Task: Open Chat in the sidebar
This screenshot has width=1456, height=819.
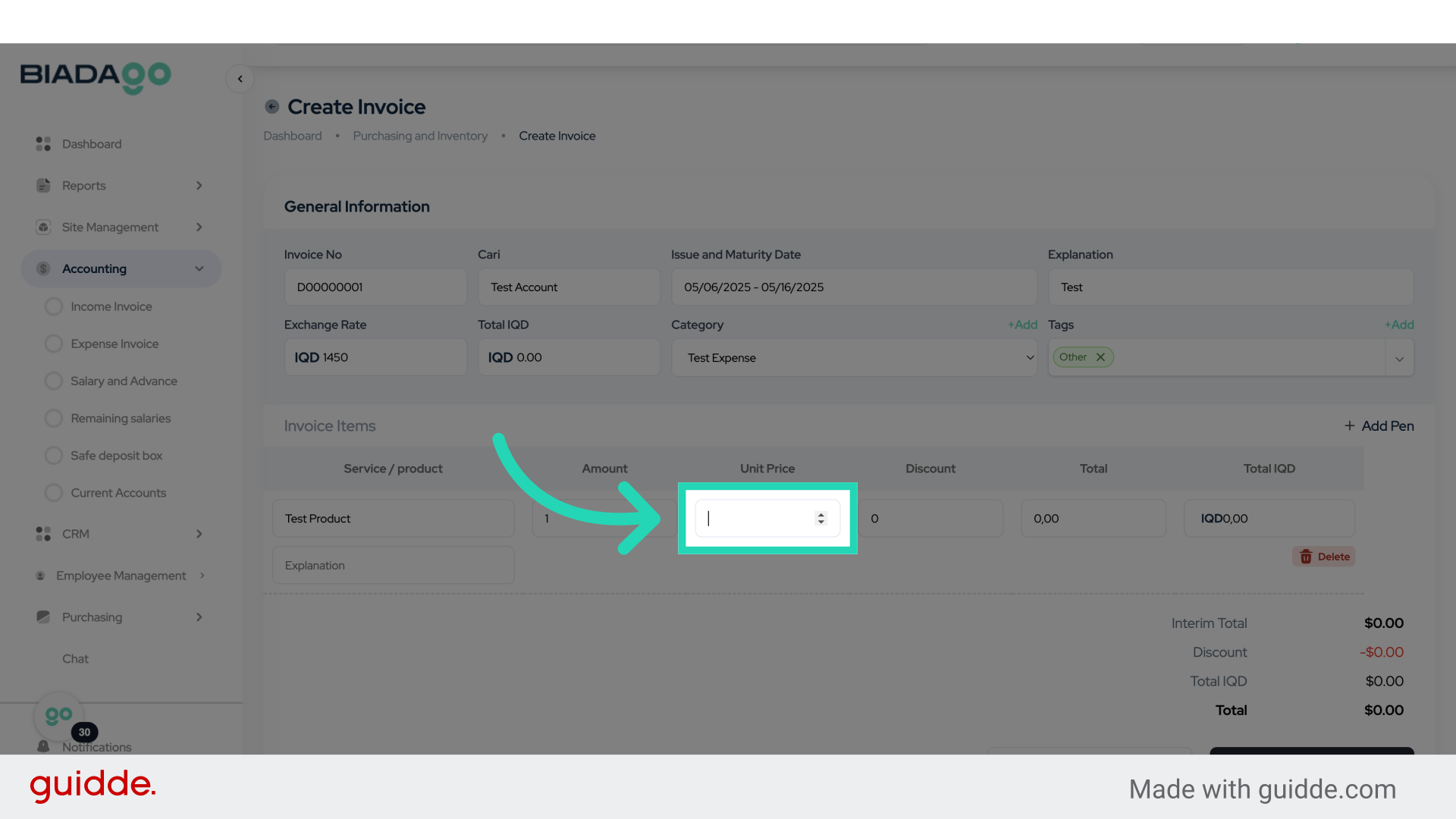Action: pos(75,659)
